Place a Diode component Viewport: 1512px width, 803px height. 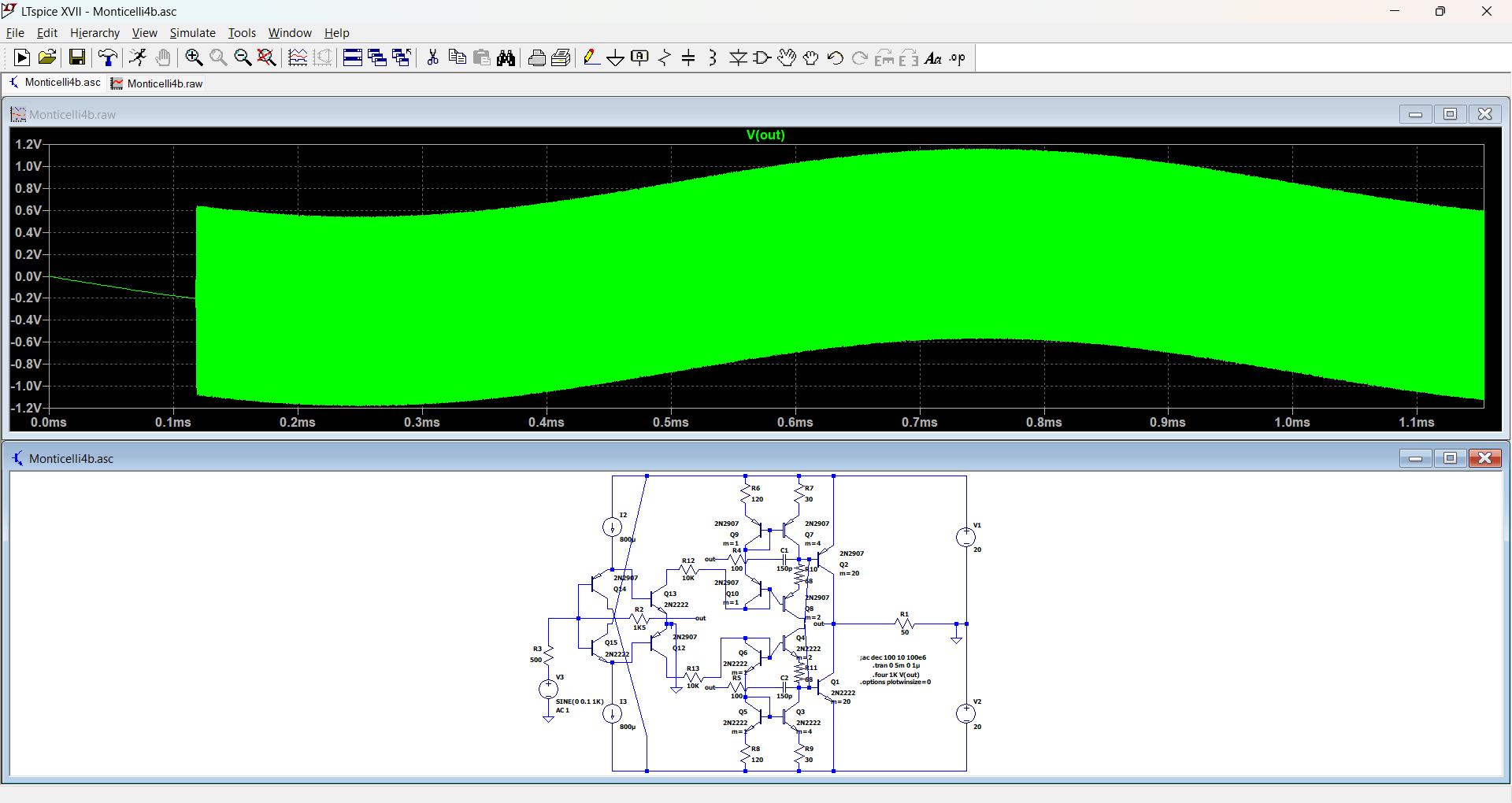738,57
